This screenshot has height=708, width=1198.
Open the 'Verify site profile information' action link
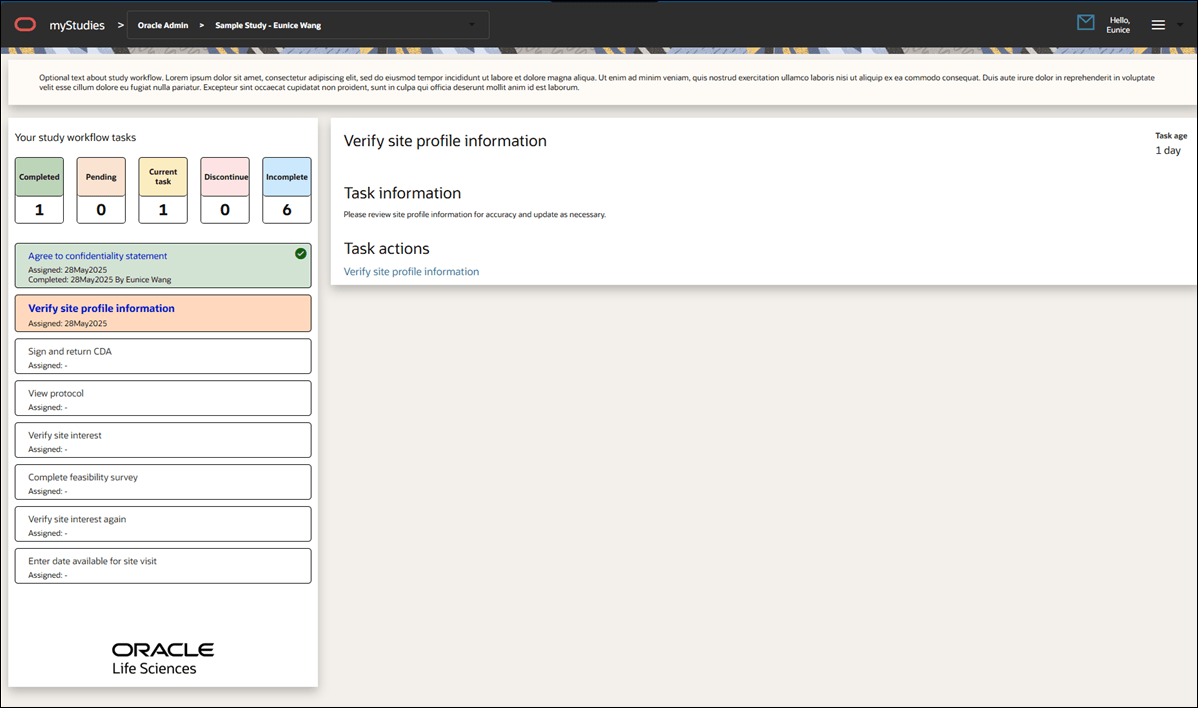[411, 271]
